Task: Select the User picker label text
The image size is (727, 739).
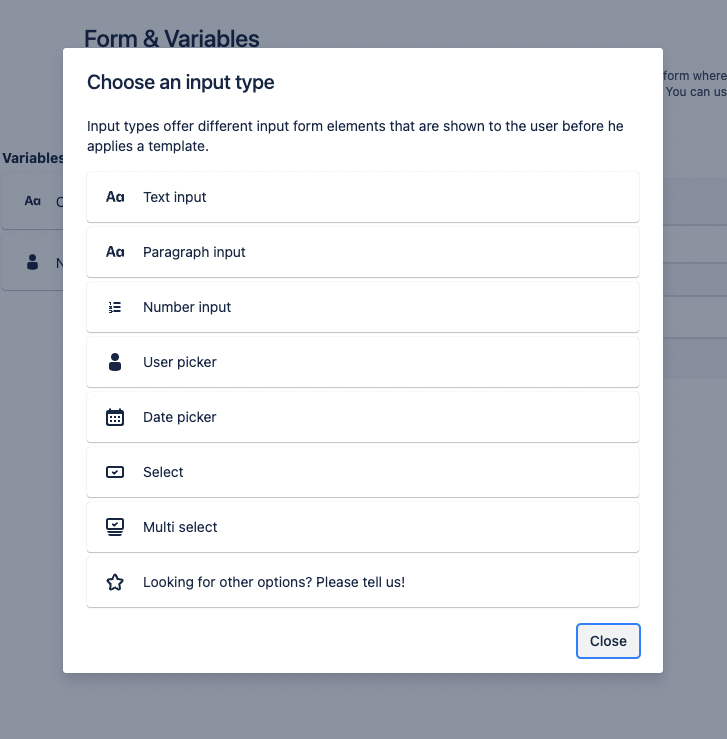Action: point(180,362)
